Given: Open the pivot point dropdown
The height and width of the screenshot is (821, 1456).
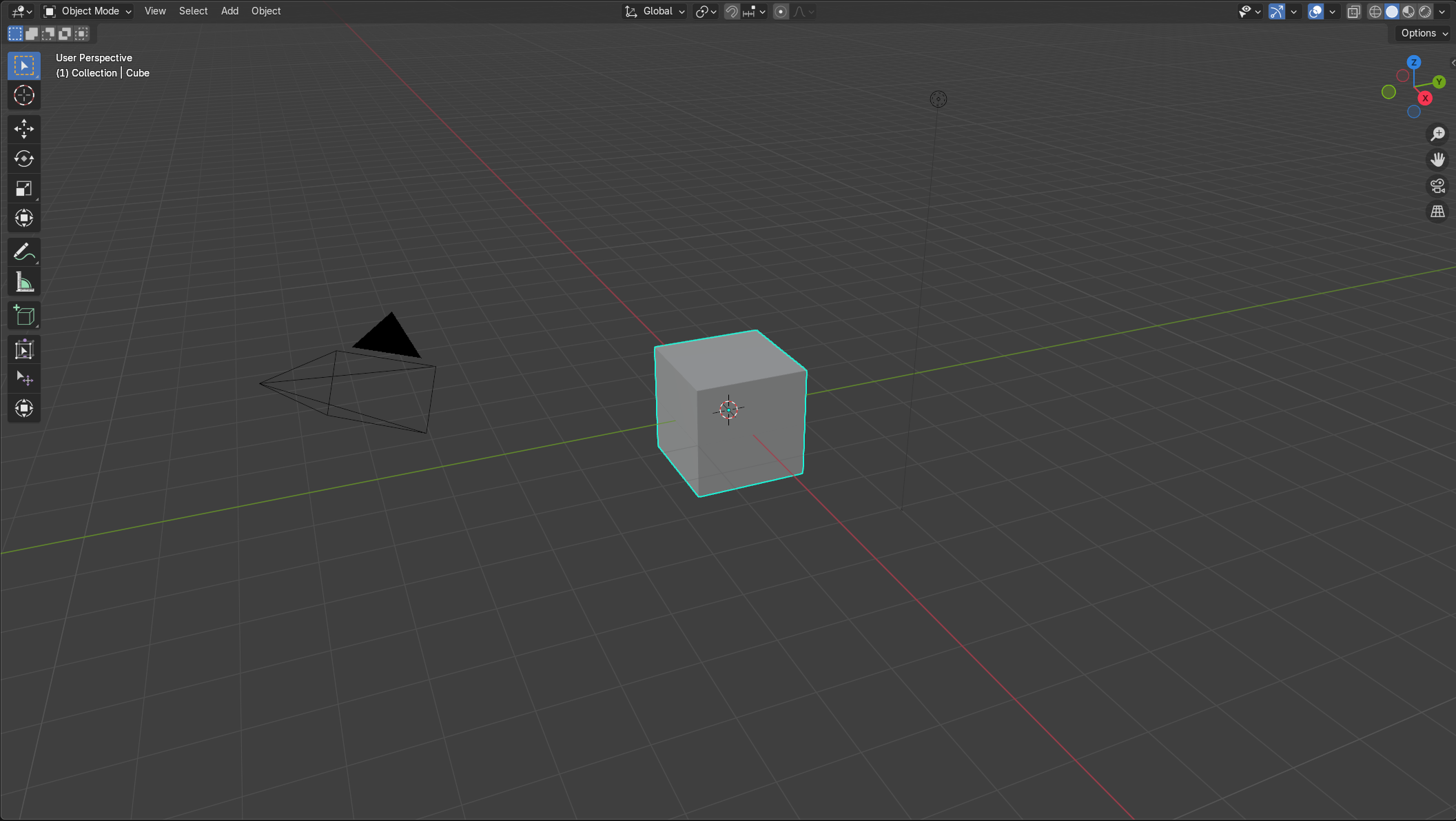Looking at the screenshot, I should tap(706, 11).
